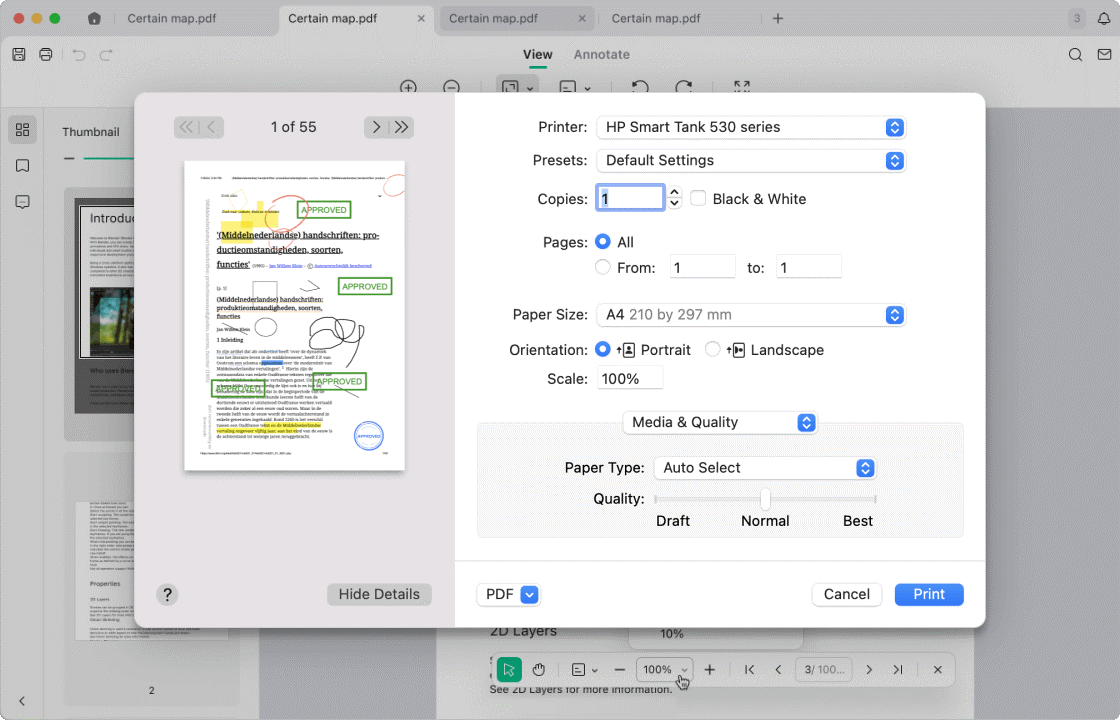Select the All pages radio button
The height and width of the screenshot is (723, 1120).
click(603, 241)
